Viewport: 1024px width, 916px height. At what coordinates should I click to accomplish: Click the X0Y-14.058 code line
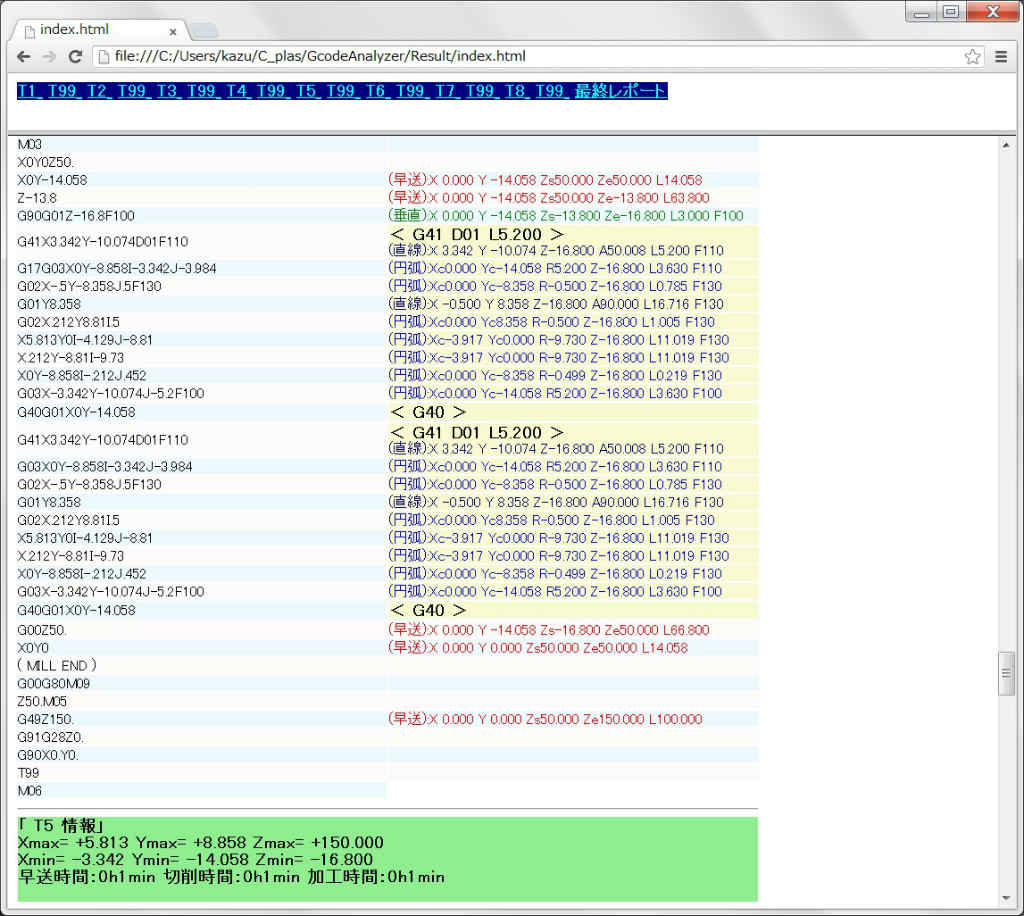tap(52, 180)
